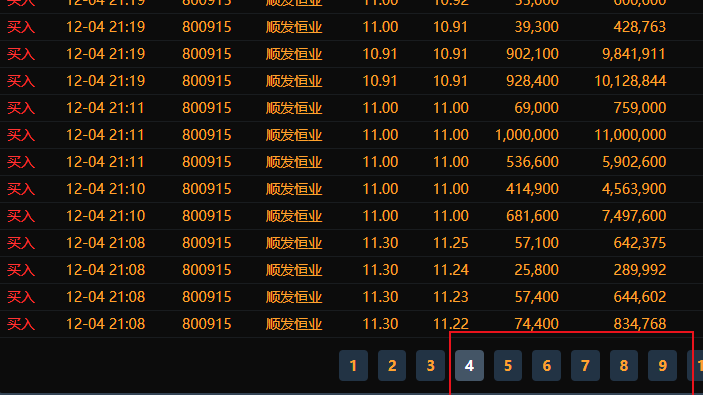Viewport: 703px width, 395px height.
Task: Click the 买入 label in the 834,768 row
Action: [x=21, y=324]
